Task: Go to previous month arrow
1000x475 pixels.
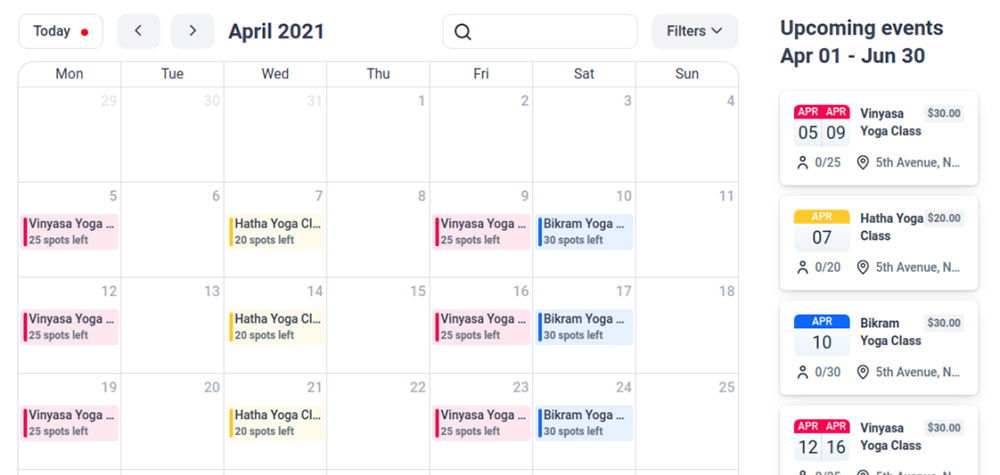Action: point(138,31)
